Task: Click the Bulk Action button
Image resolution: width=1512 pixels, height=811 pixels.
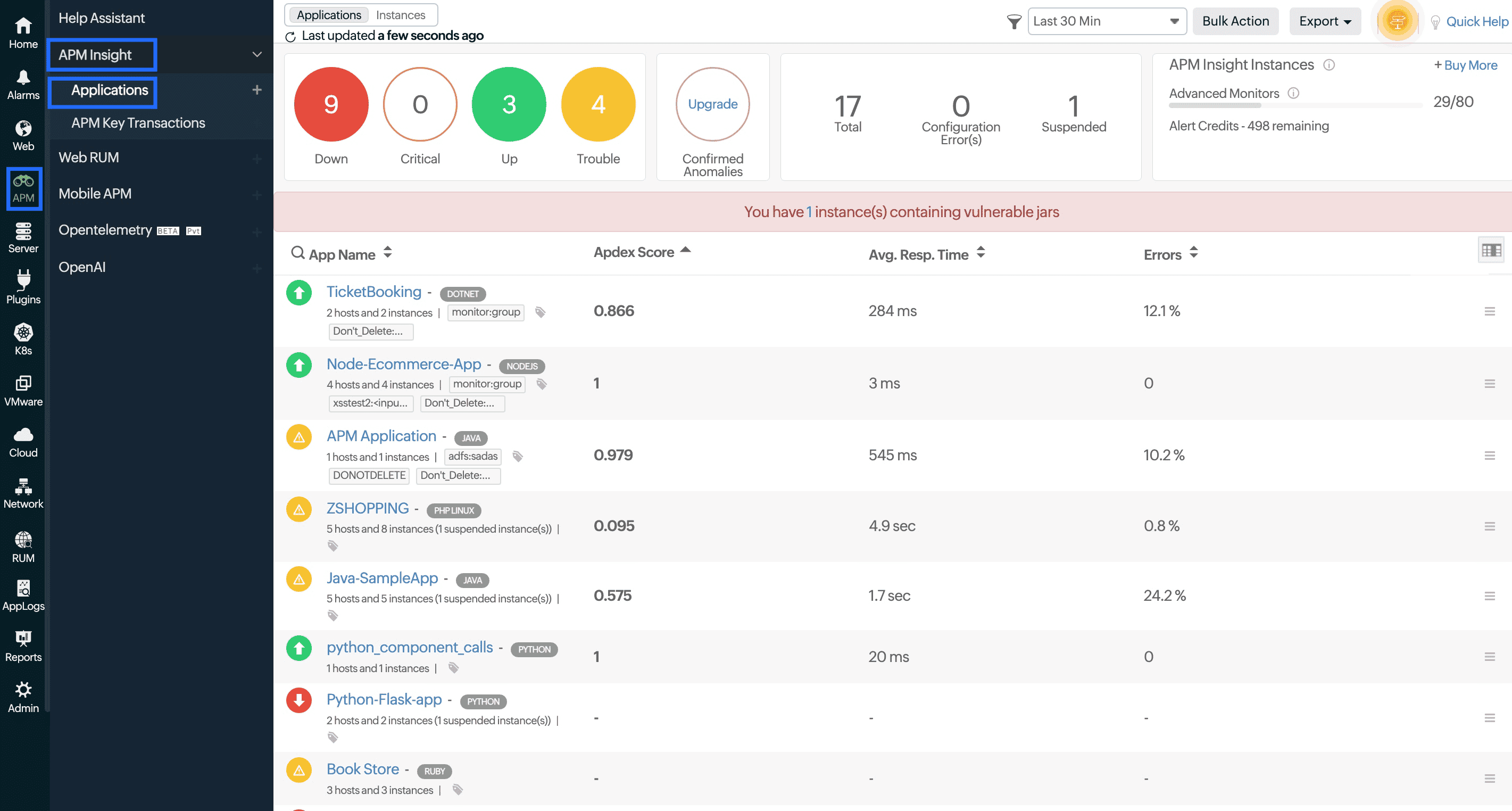Action: (x=1235, y=21)
